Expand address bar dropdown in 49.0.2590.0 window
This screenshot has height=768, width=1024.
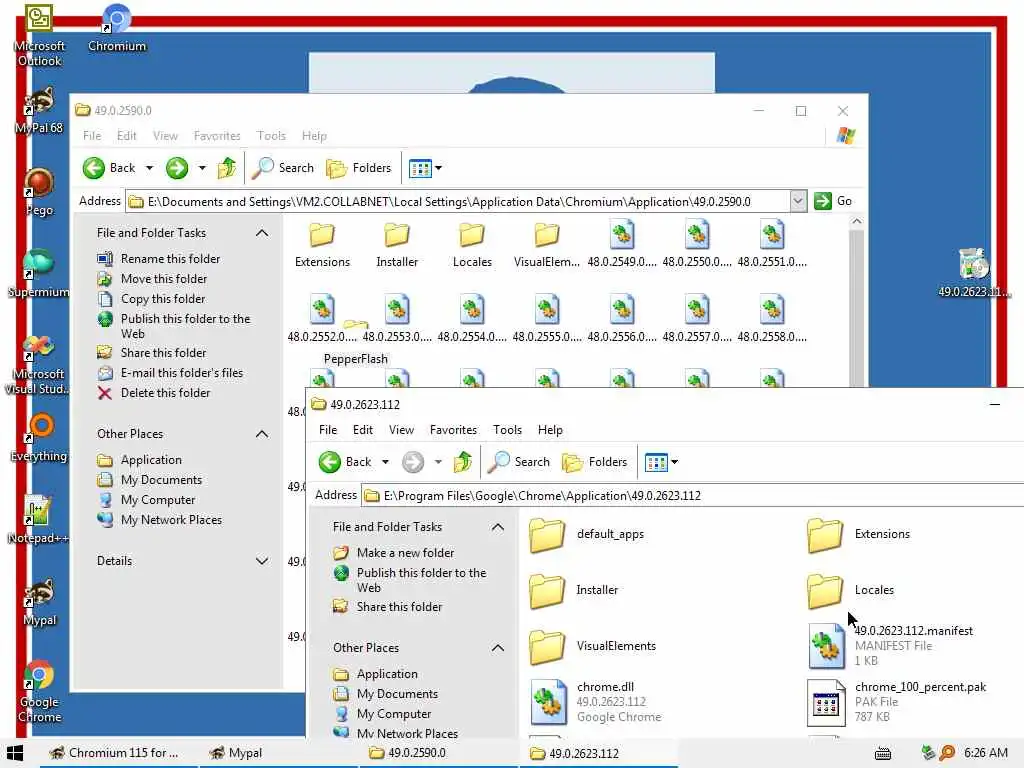[797, 201]
